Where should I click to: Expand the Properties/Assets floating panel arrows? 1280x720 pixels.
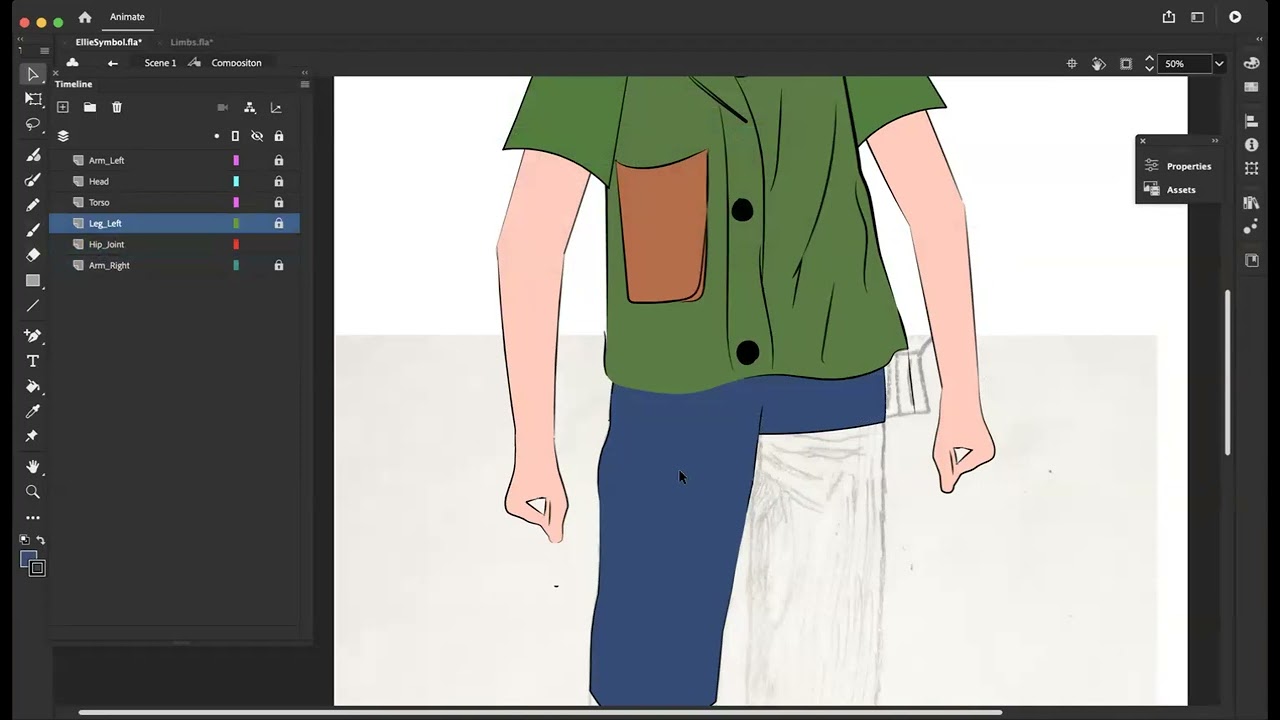(x=1215, y=141)
